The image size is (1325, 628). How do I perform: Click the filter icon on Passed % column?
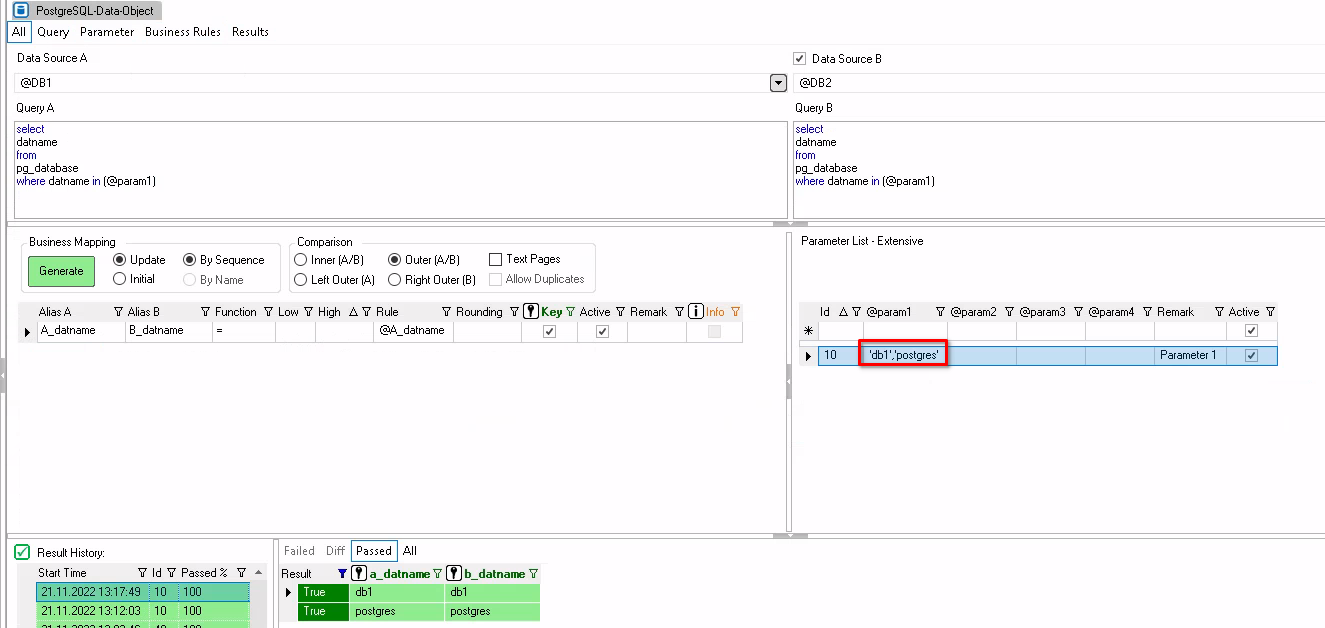pyautogui.click(x=241, y=573)
